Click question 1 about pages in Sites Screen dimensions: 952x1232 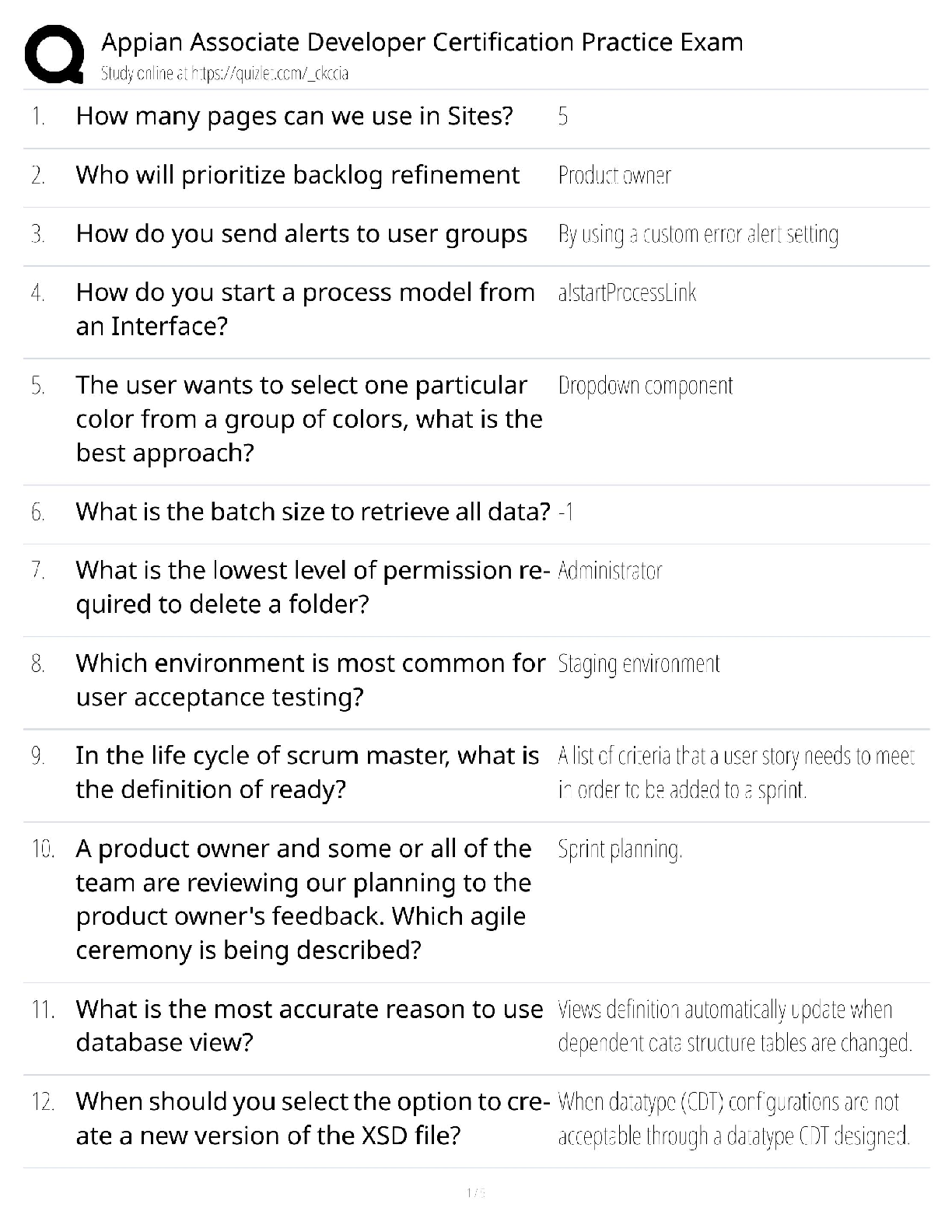click(295, 116)
